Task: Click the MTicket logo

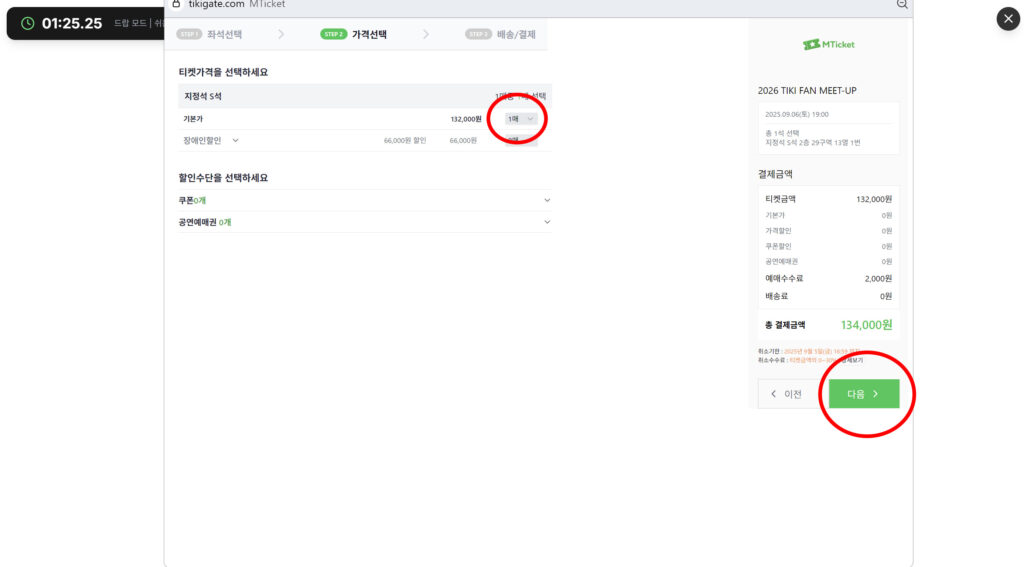Action: [x=828, y=44]
